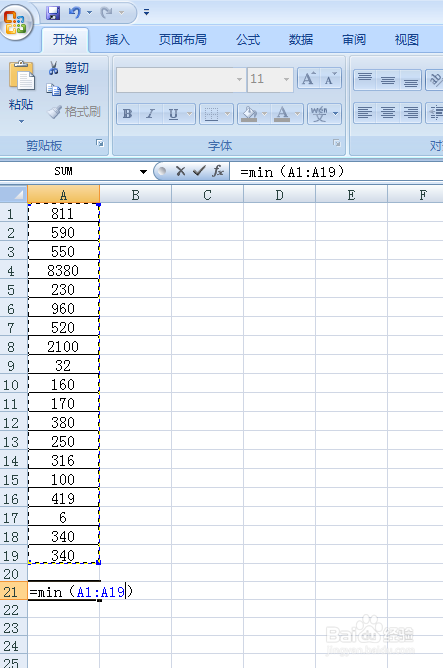Image resolution: width=443 pixels, height=668 pixels.
Task: Align text left
Action: tap(365, 113)
